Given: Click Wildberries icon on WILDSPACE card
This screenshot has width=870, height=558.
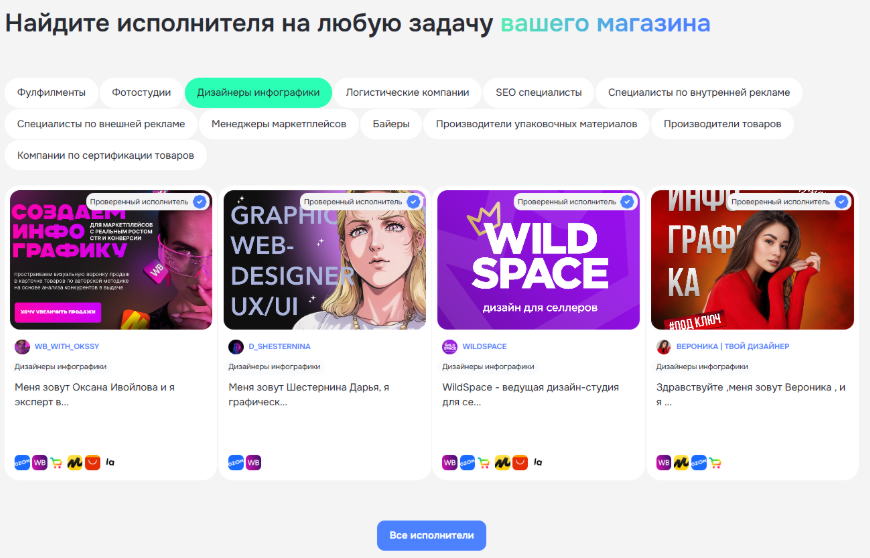Looking at the screenshot, I should click(x=449, y=462).
